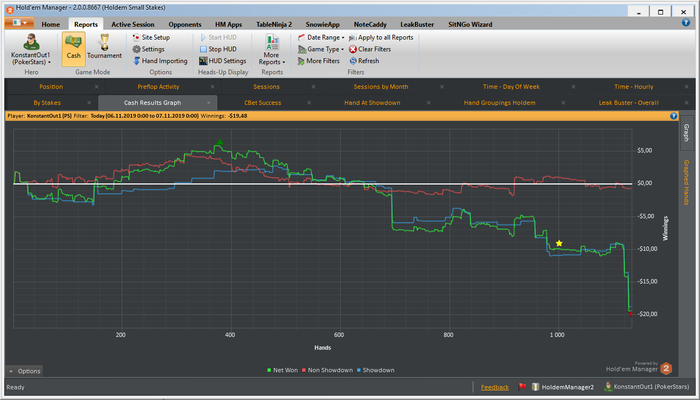Screen dimensions: 700x400
Task: Expand the More Reports dropdown
Action: click(271, 50)
